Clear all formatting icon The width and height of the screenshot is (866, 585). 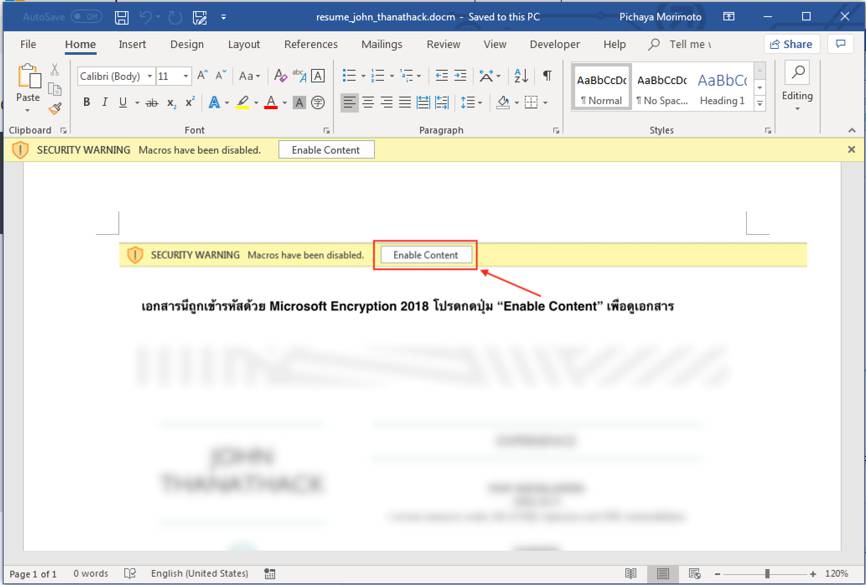tap(280, 76)
